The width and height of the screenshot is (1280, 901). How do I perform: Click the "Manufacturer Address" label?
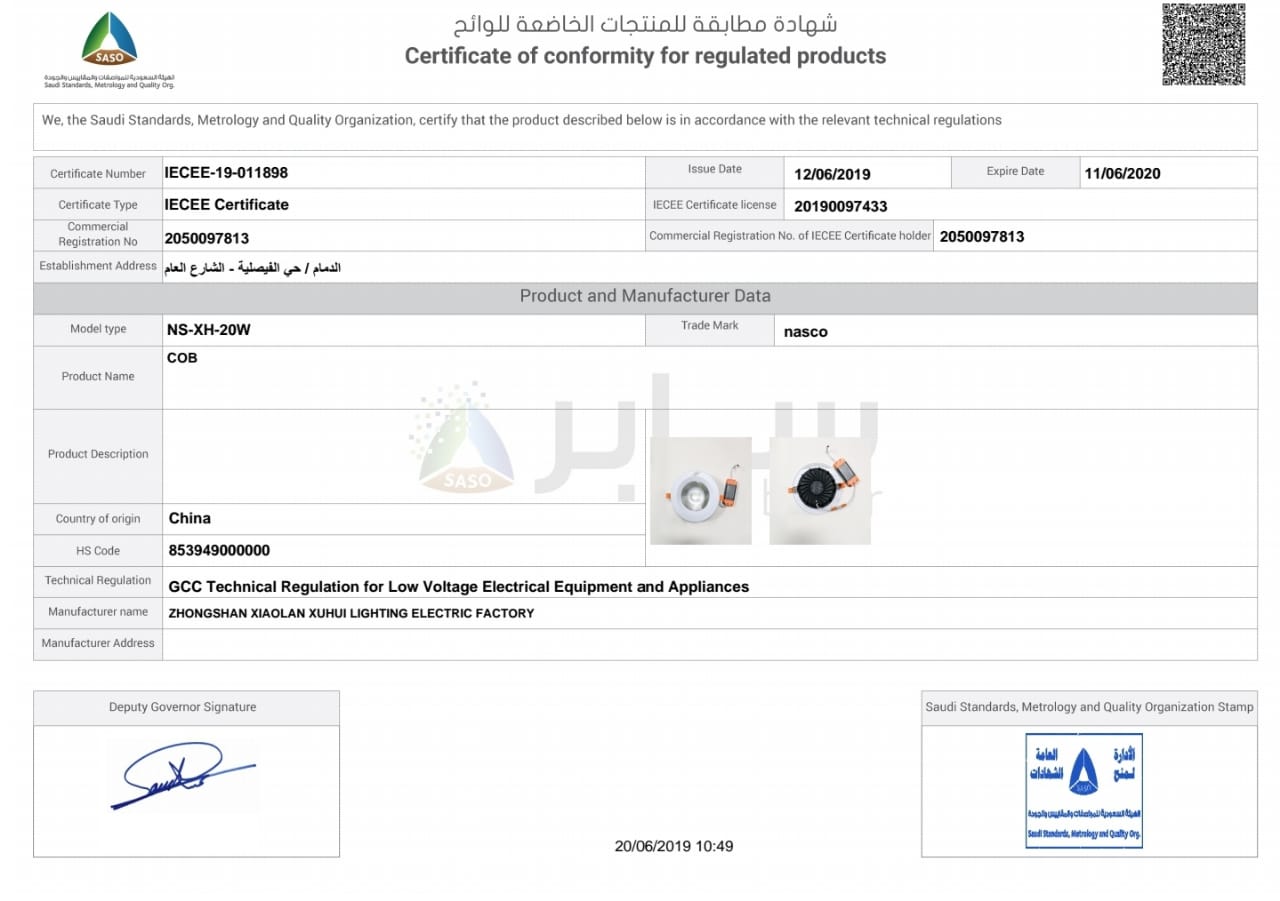[98, 643]
